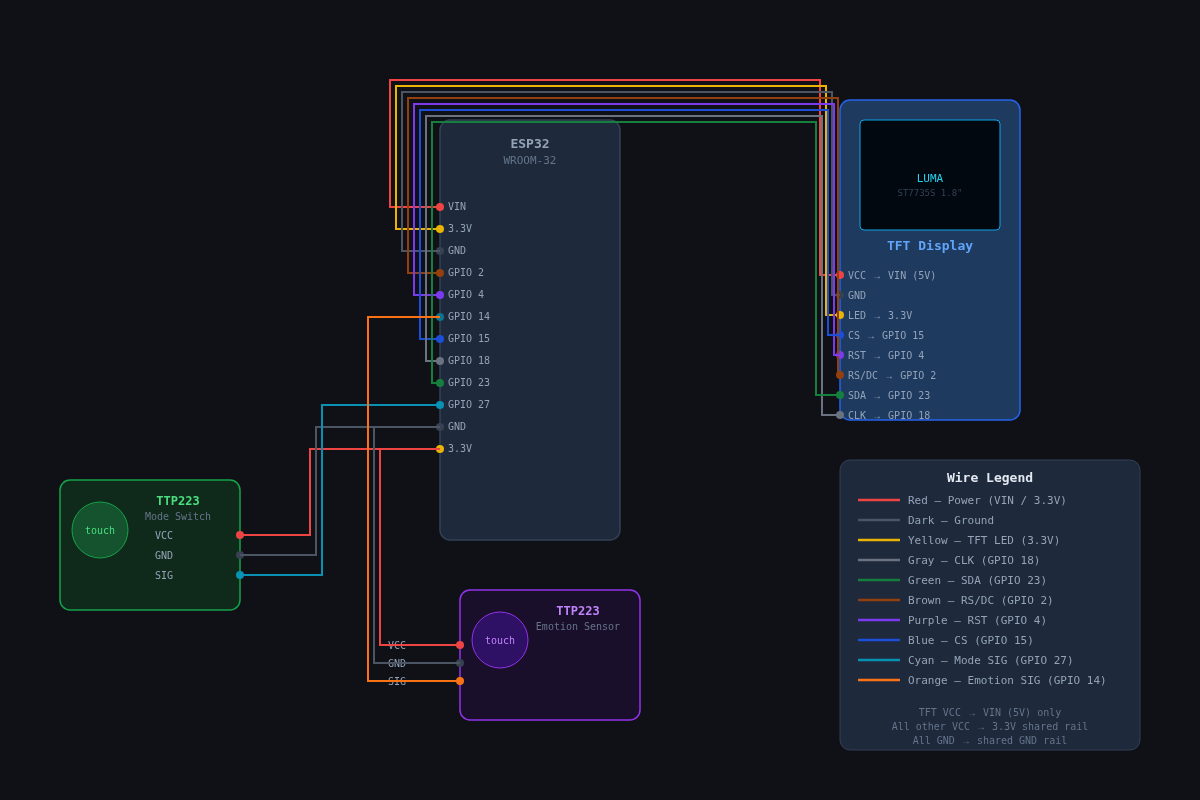Screen dimensions: 1200x800
Task: Click the green touch pad on Mode Switch
Action: [100, 530]
